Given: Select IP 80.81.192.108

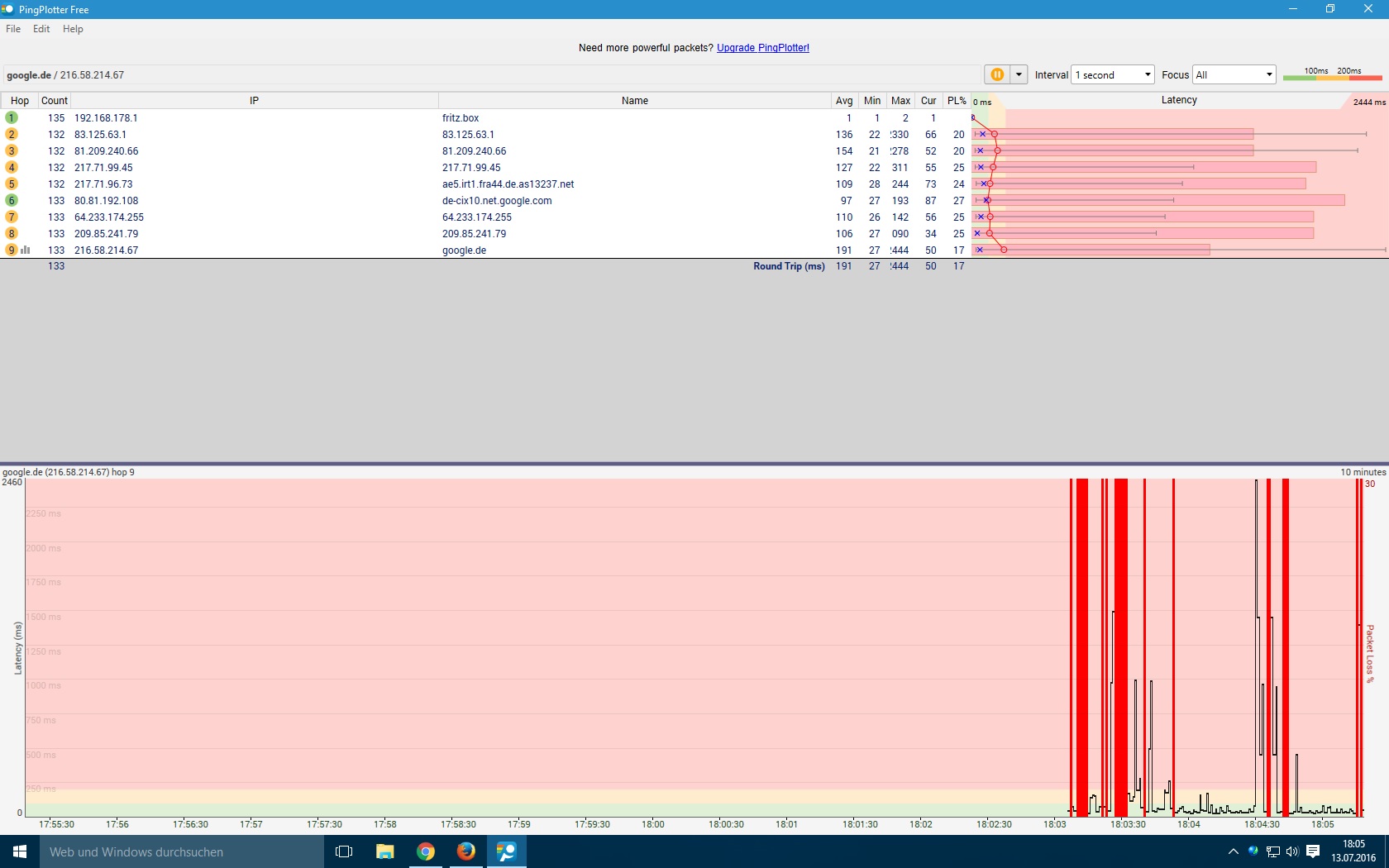Looking at the screenshot, I should (107, 201).
